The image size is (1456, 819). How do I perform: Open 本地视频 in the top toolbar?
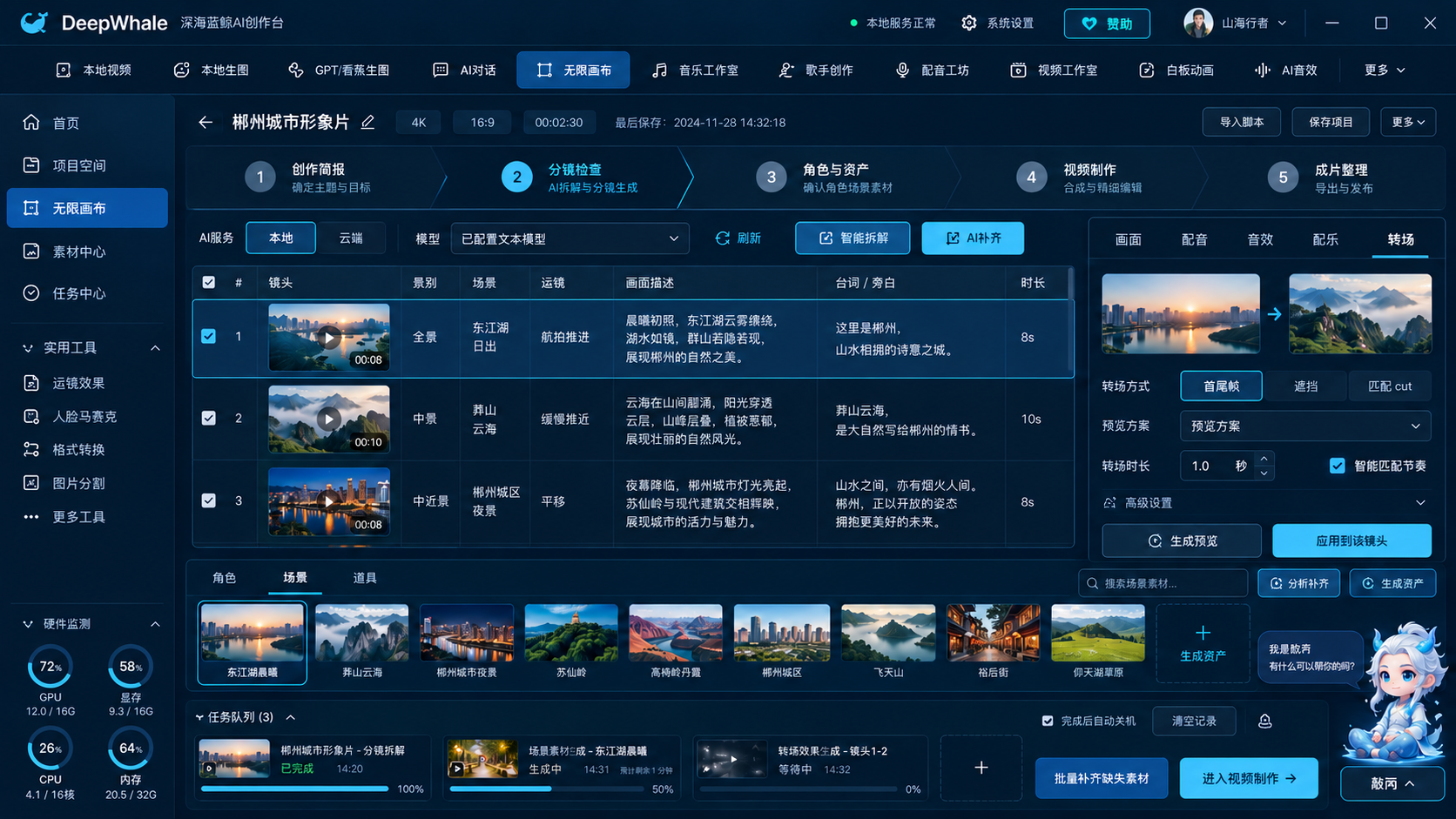coord(93,70)
